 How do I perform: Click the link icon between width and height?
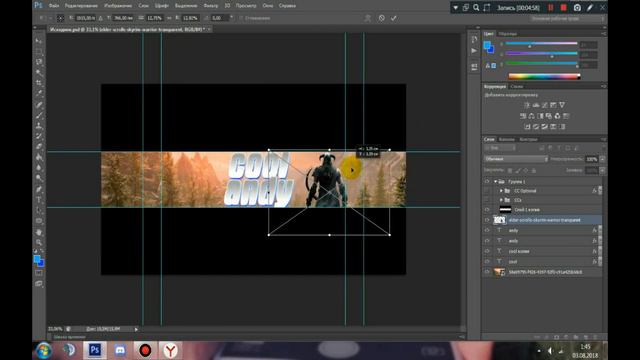pos(169,18)
